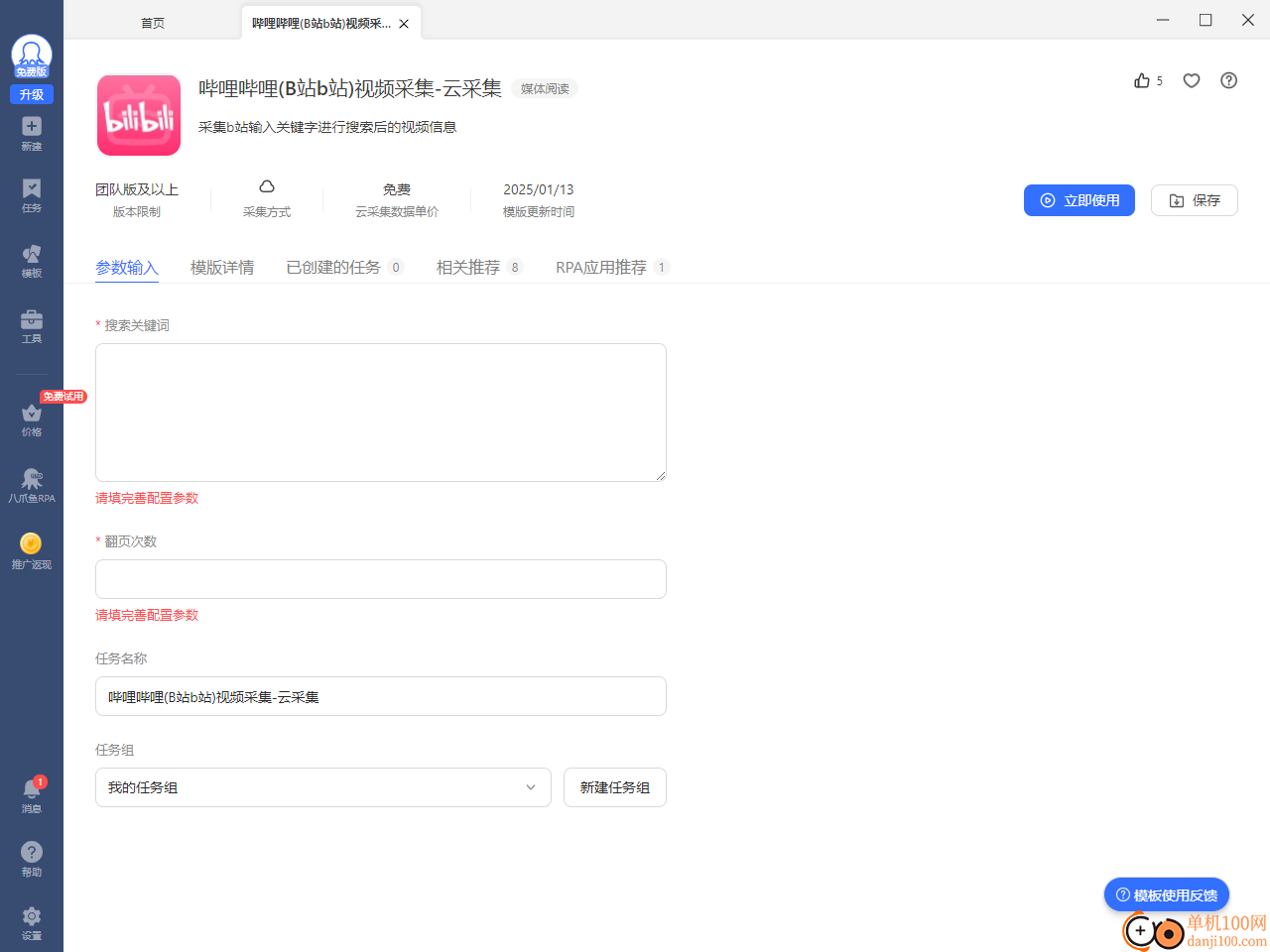Click the 团队版及以上 version text
The height and width of the screenshot is (952, 1270).
137,189
